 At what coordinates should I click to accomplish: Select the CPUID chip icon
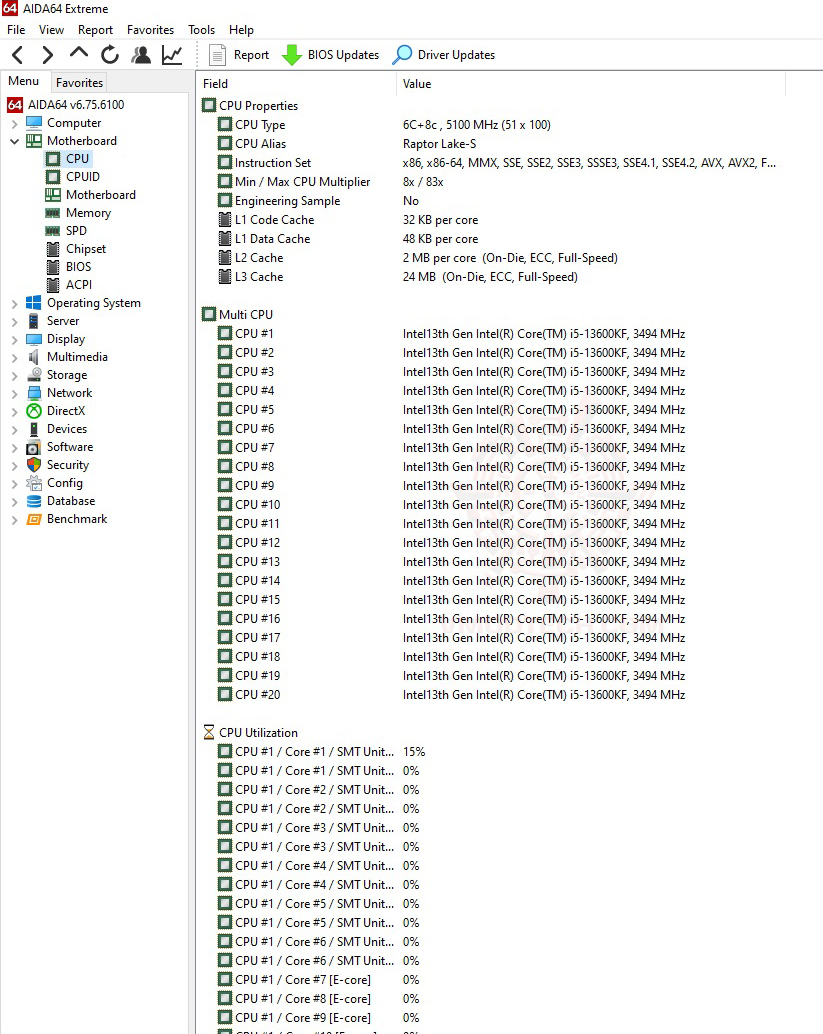pos(53,177)
